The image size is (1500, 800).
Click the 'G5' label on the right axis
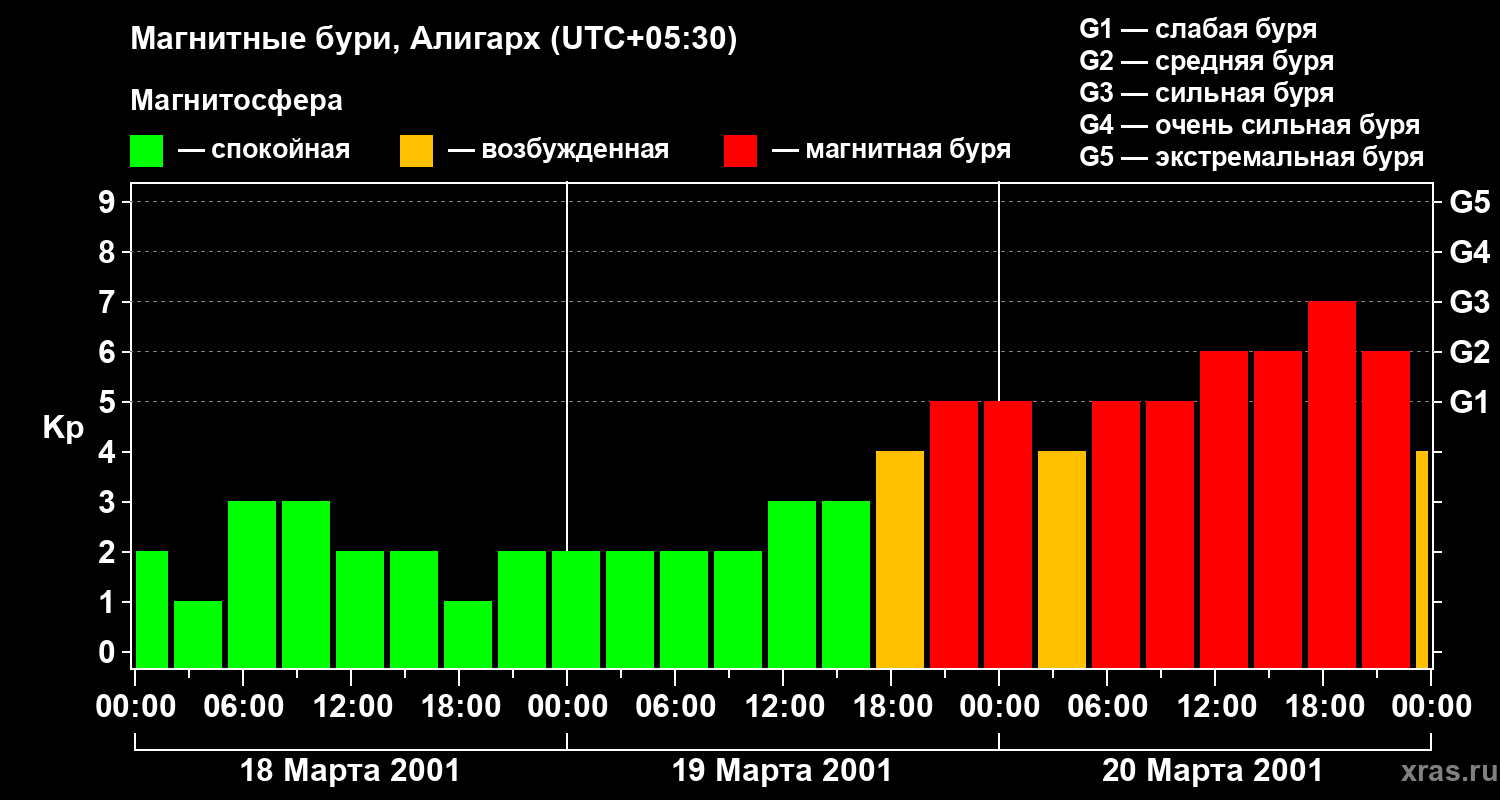1469,202
